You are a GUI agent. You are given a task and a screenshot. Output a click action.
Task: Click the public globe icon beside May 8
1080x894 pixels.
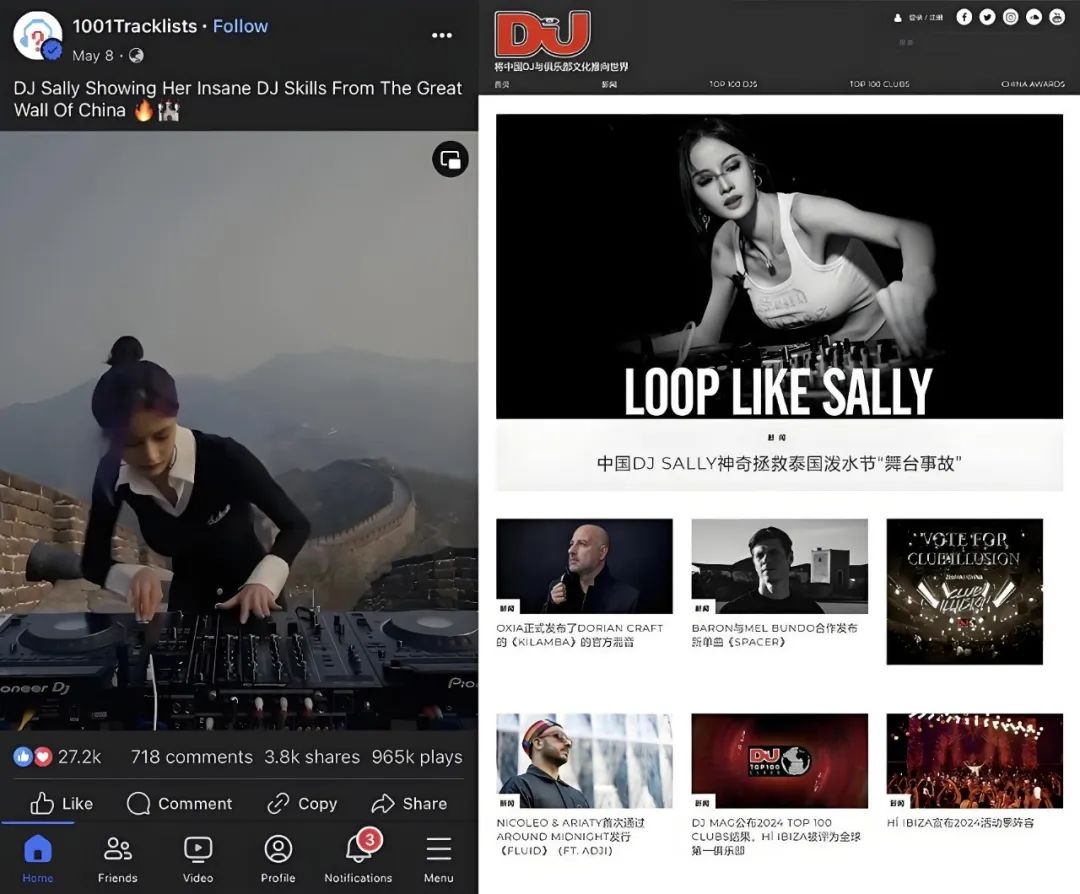pyautogui.click(x=136, y=56)
